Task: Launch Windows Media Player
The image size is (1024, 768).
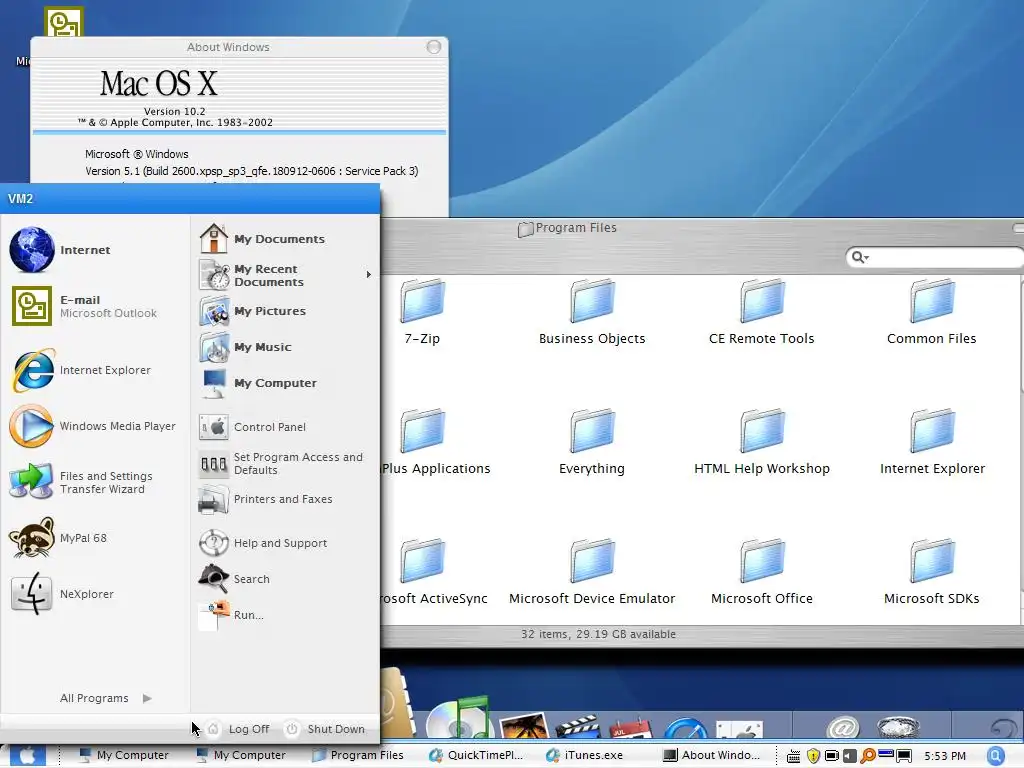Action: click(95, 426)
